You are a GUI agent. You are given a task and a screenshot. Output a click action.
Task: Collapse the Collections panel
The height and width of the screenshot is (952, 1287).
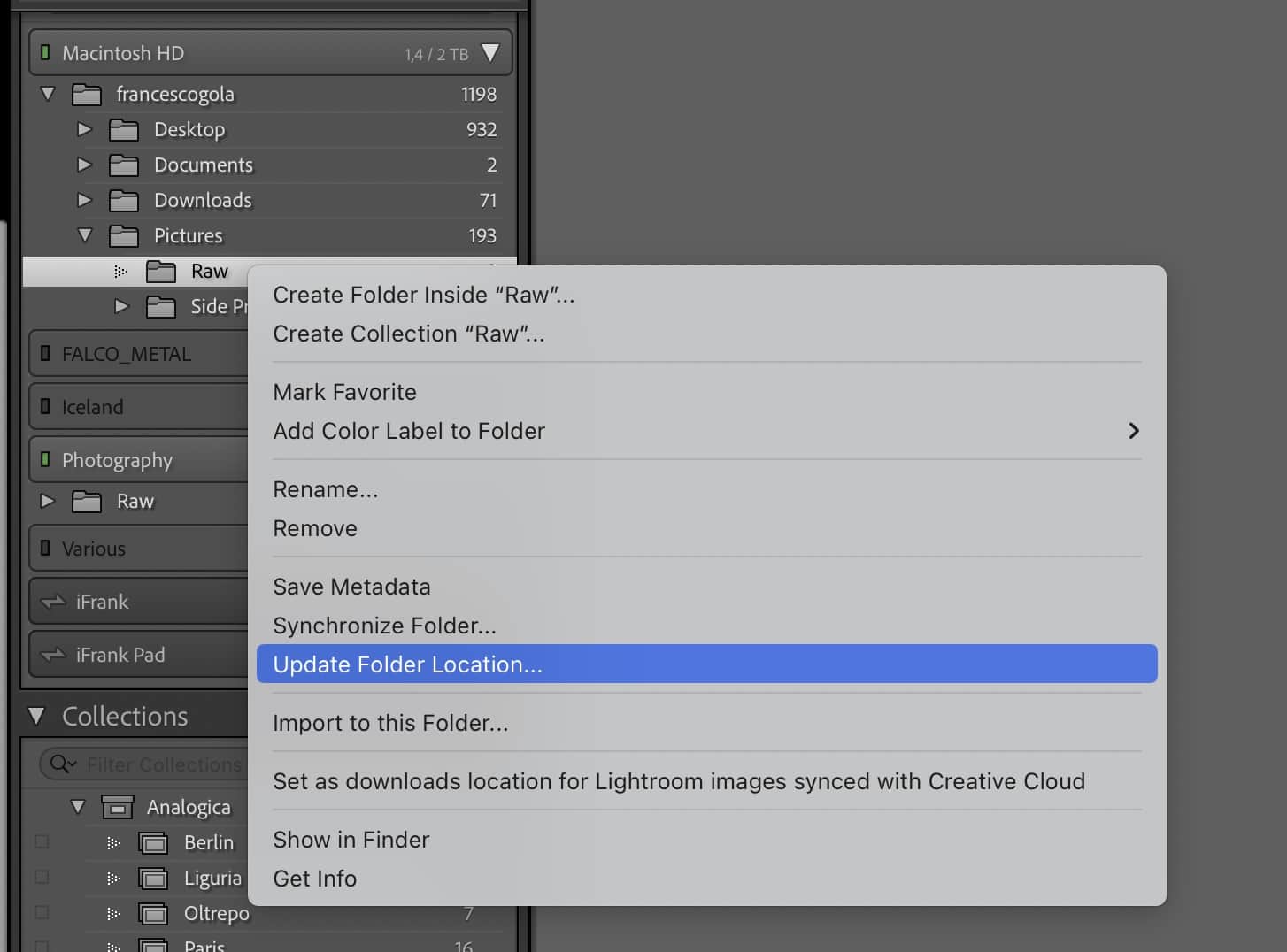tap(36, 716)
